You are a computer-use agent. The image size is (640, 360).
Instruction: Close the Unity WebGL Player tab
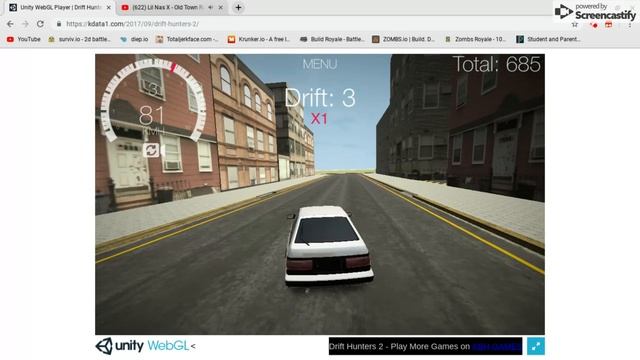(109, 7)
